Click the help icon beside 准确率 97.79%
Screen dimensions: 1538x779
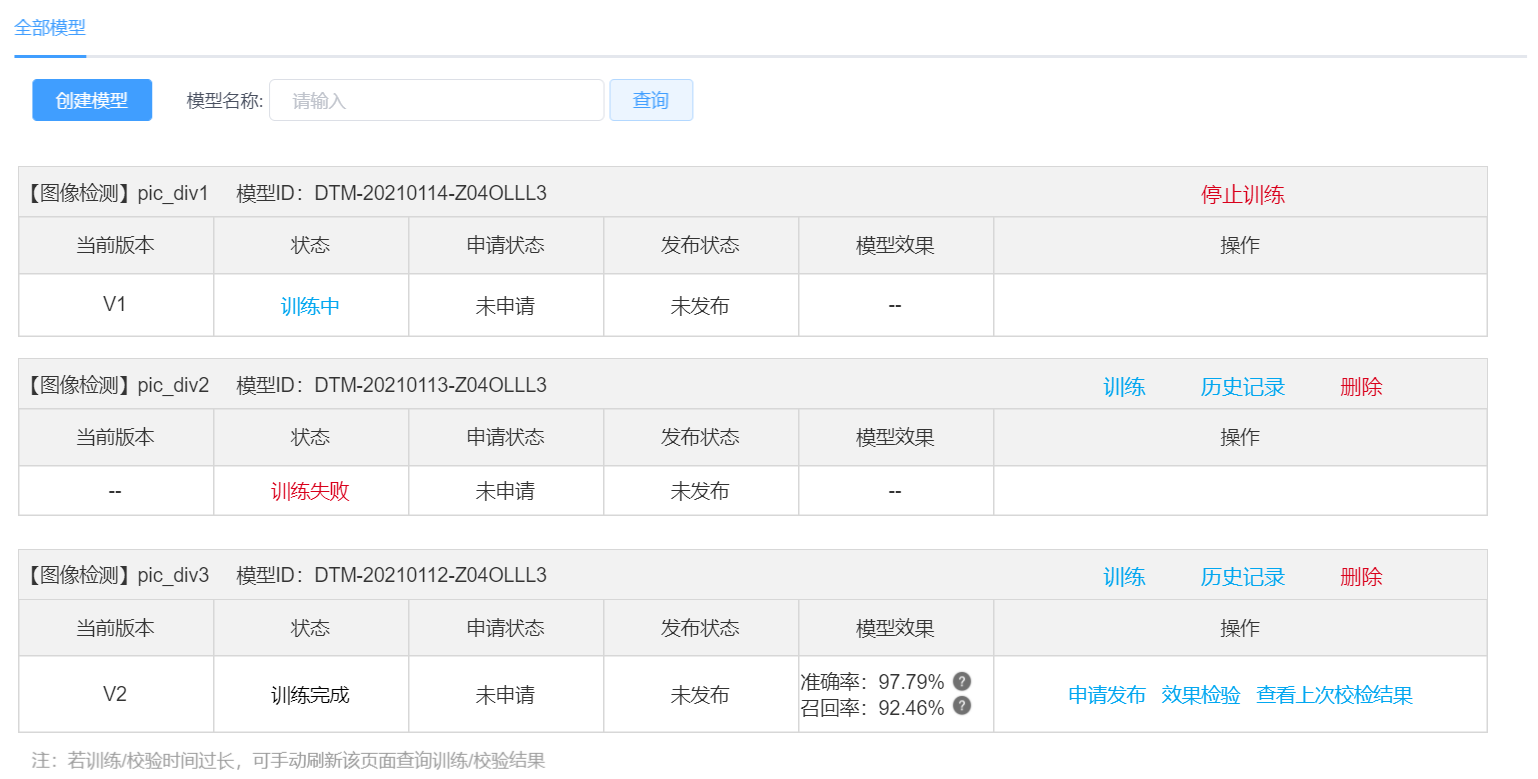961,681
